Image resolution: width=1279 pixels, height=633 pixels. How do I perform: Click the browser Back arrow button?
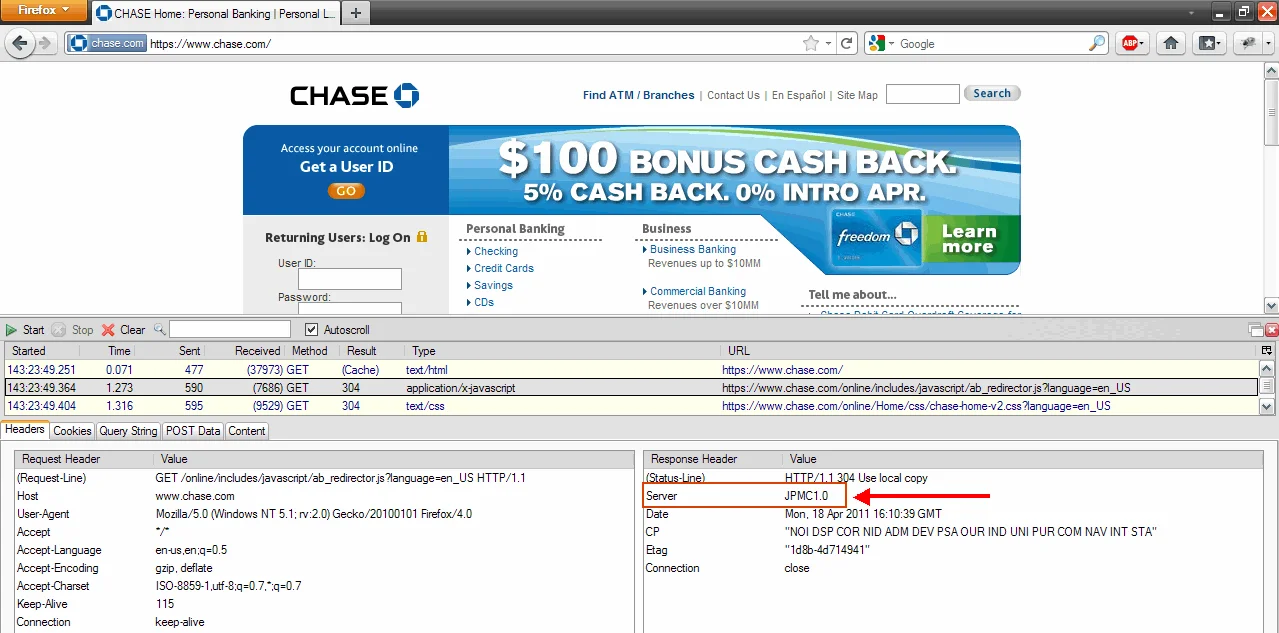(18, 43)
